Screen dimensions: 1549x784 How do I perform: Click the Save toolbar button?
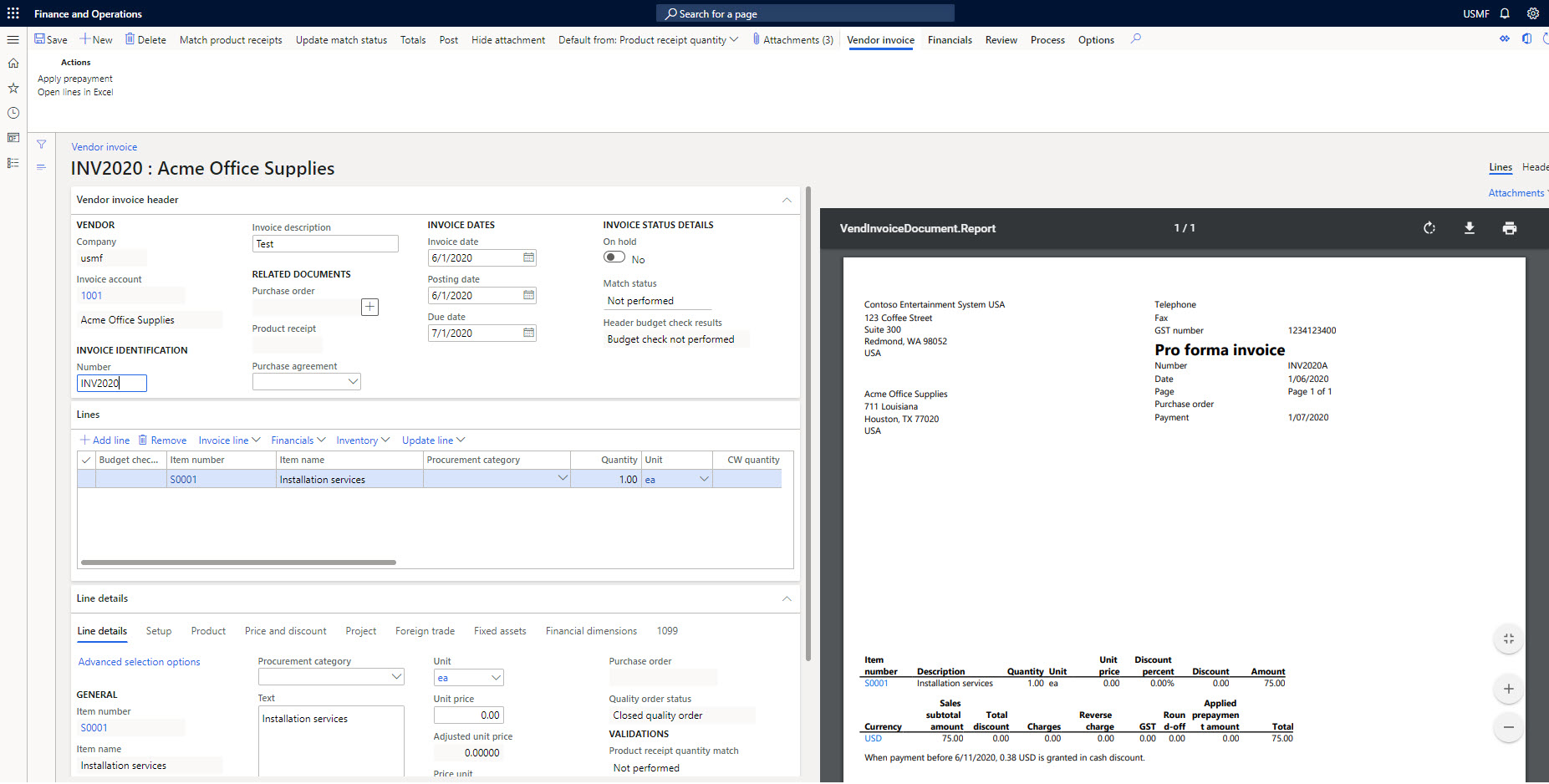pos(51,39)
